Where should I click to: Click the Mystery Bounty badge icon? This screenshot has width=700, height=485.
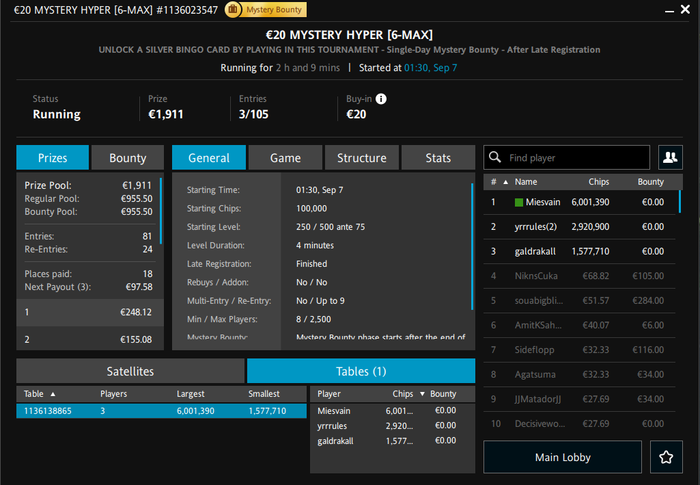[233, 9]
